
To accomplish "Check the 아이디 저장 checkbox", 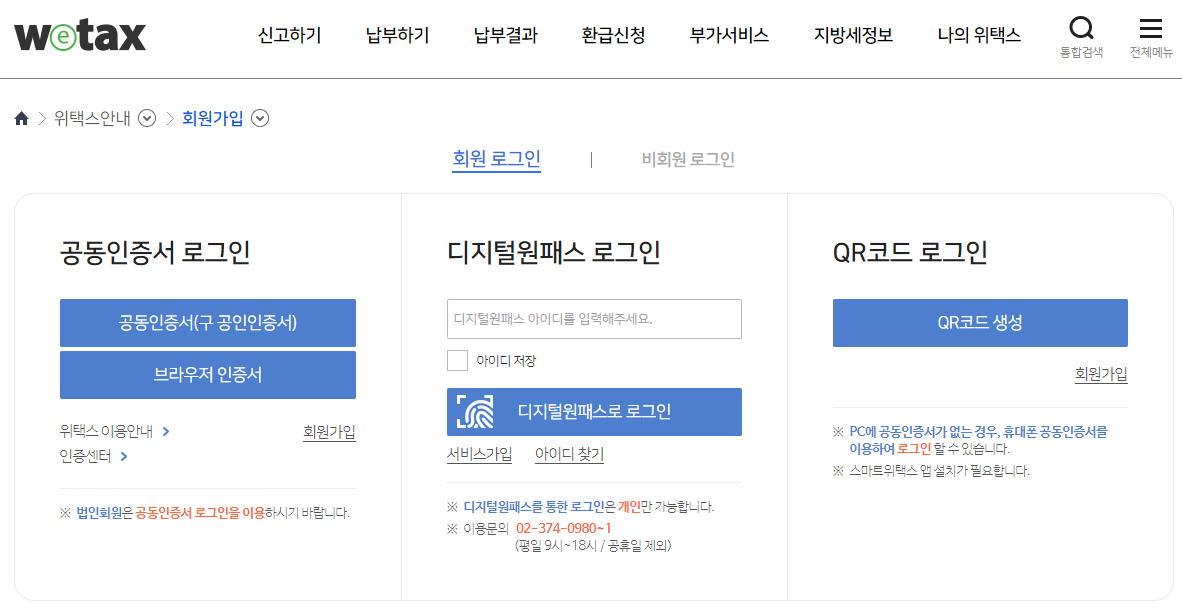I will [458, 360].
